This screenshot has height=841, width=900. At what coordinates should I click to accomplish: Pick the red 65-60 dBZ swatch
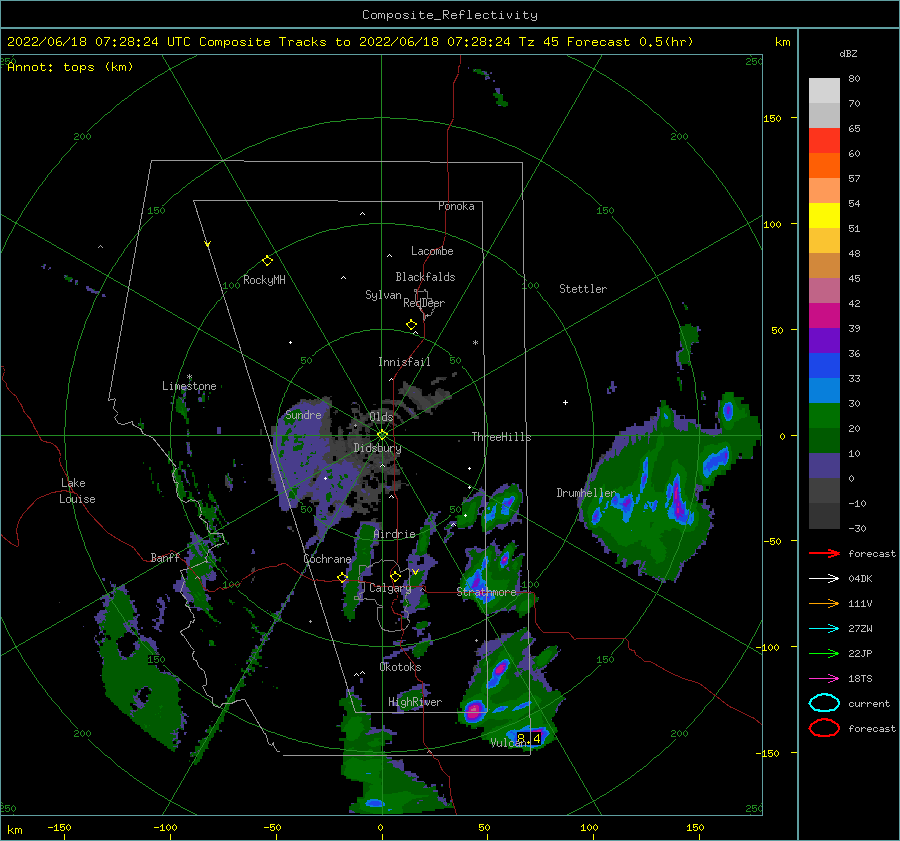824,141
